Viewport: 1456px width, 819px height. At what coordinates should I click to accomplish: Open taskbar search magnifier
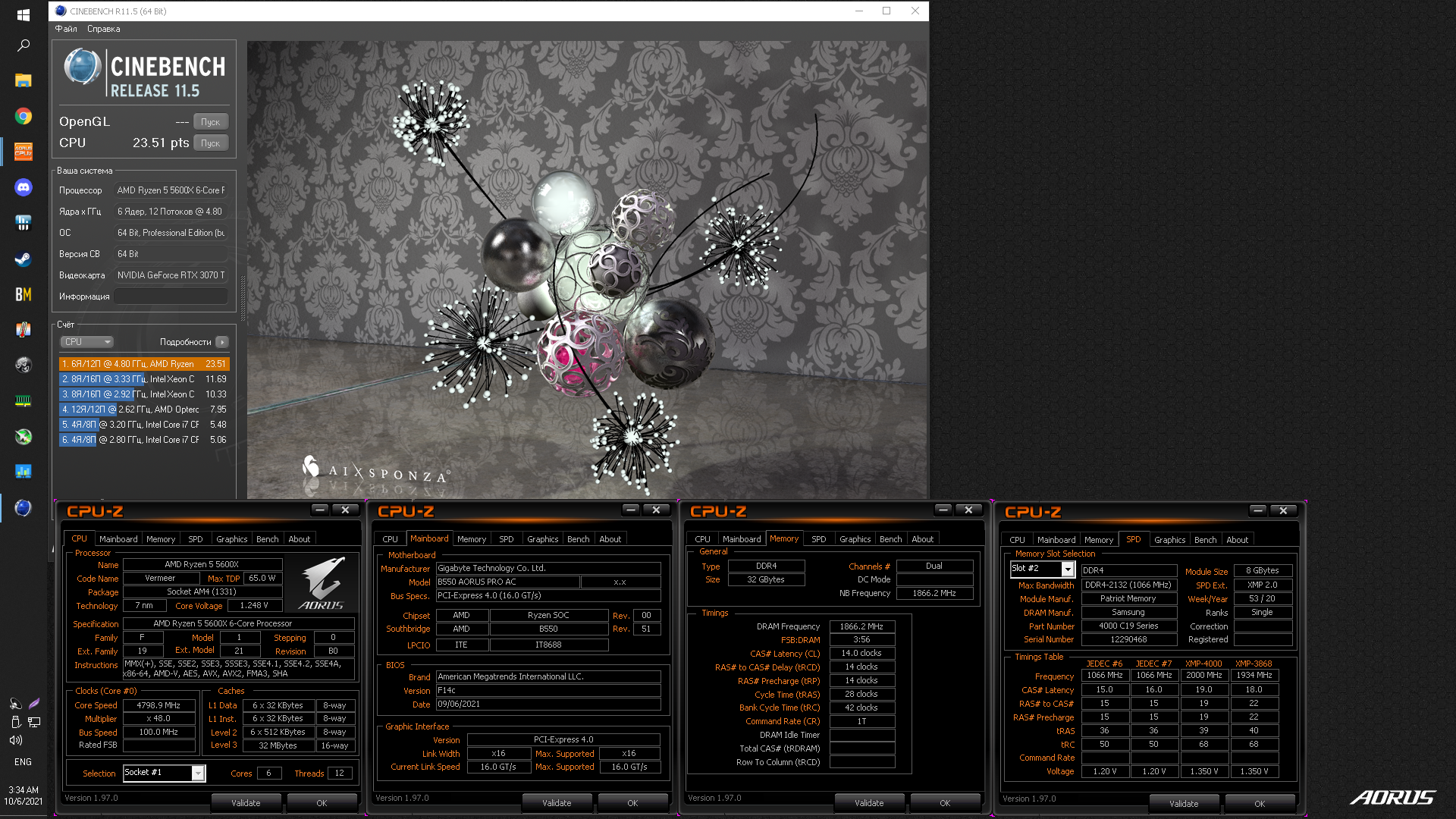[23, 45]
